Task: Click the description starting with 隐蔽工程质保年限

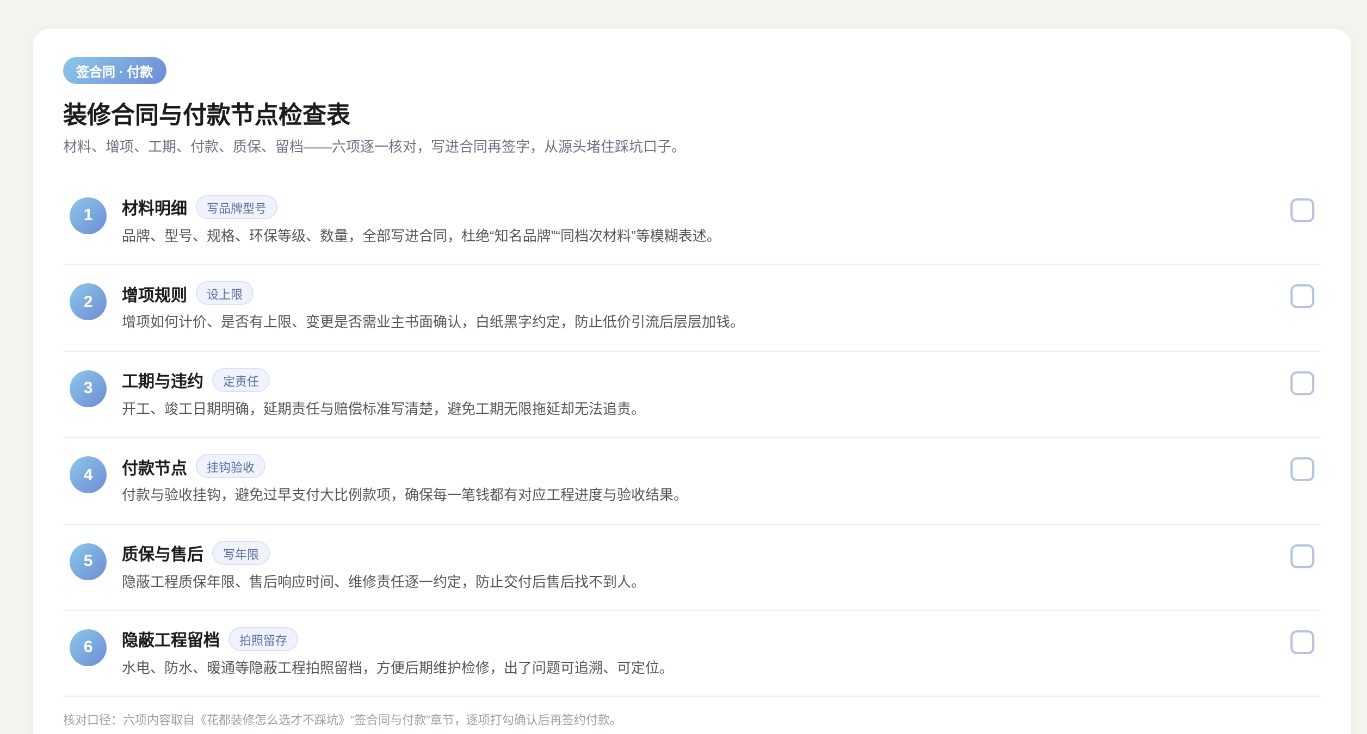Action: click(384, 582)
